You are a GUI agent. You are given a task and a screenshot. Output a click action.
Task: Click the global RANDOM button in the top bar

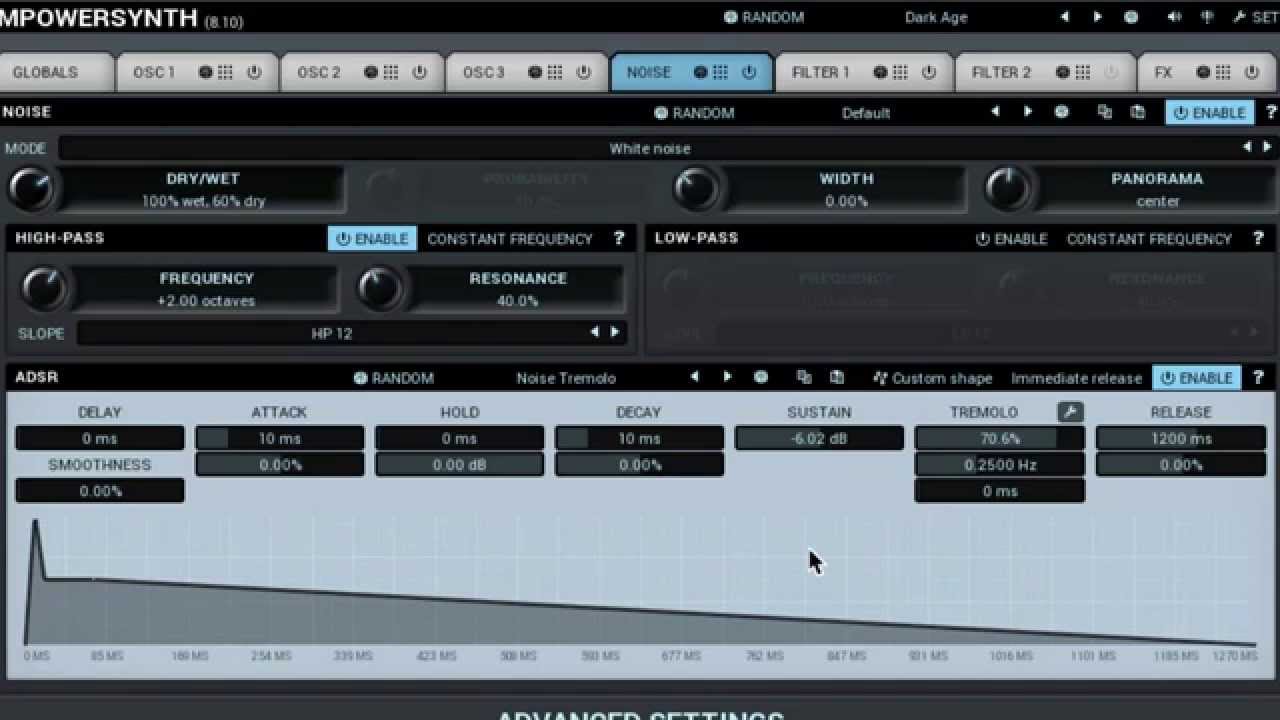pyautogui.click(x=764, y=17)
